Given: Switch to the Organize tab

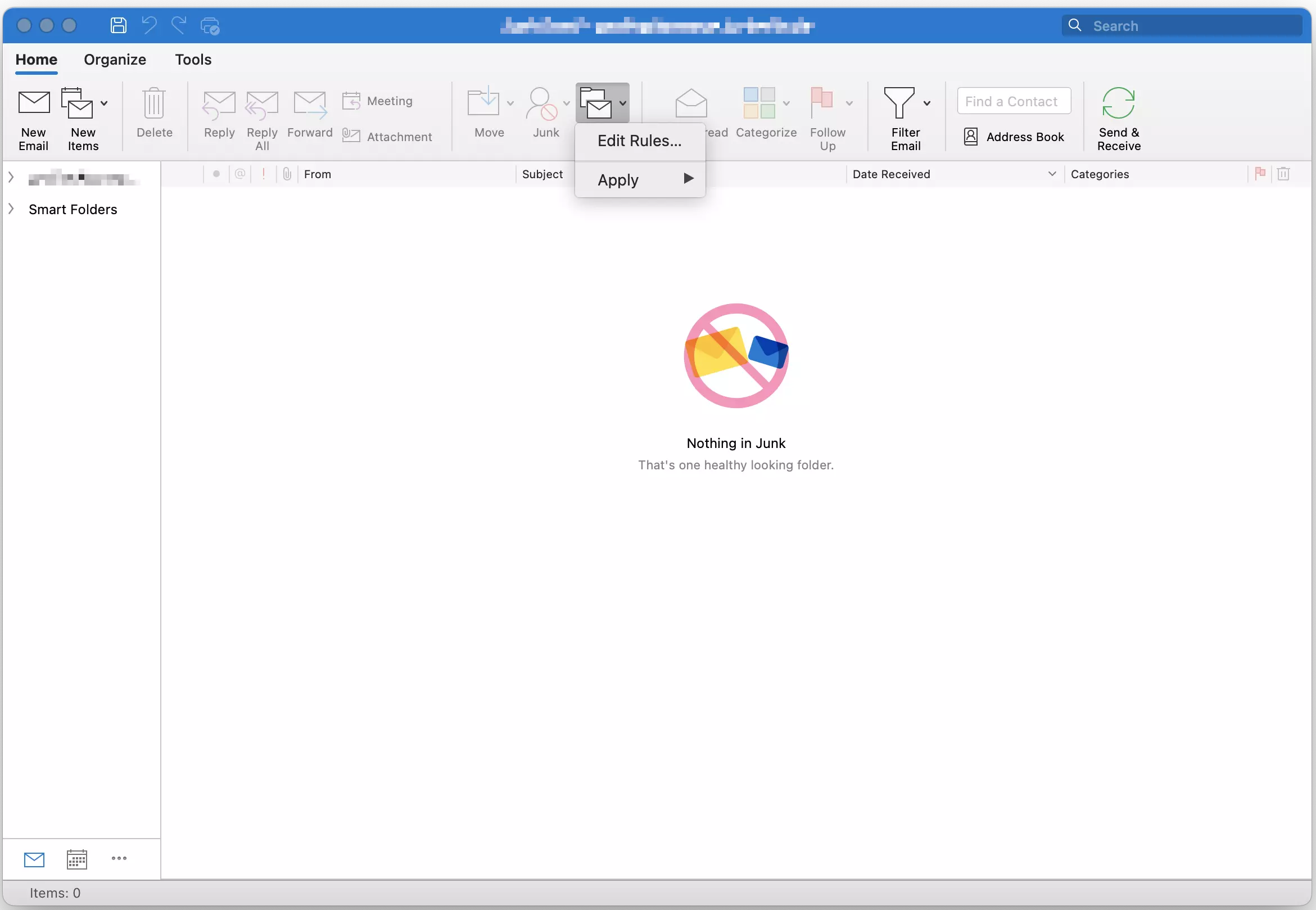Looking at the screenshot, I should pyautogui.click(x=115, y=59).
